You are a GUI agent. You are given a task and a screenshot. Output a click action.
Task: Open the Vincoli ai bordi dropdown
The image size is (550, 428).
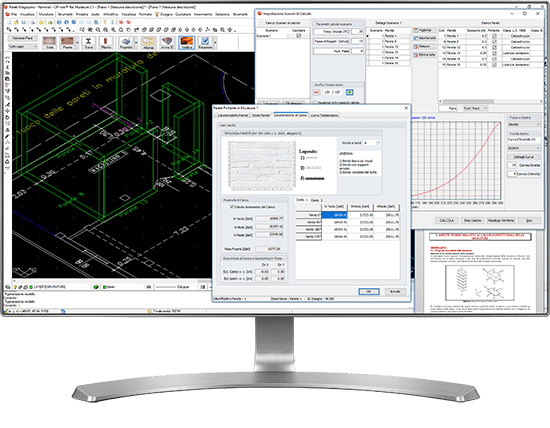pos(372,143)
